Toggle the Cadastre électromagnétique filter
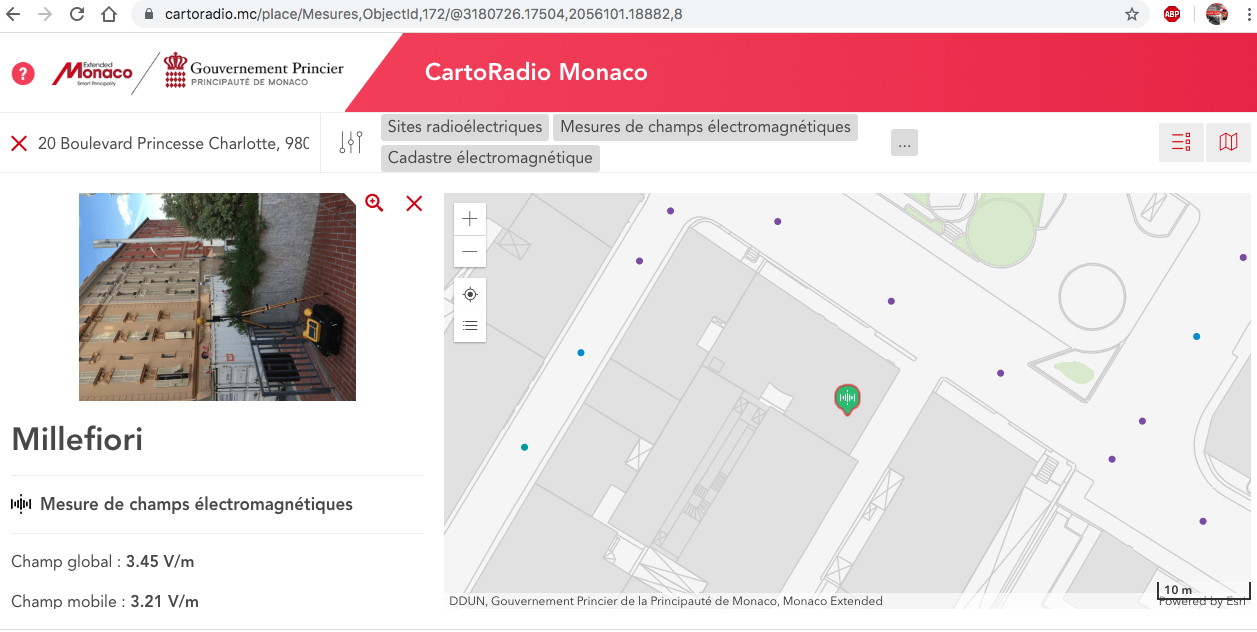The width and height of the screenshot is (1257, 632). 490,158
